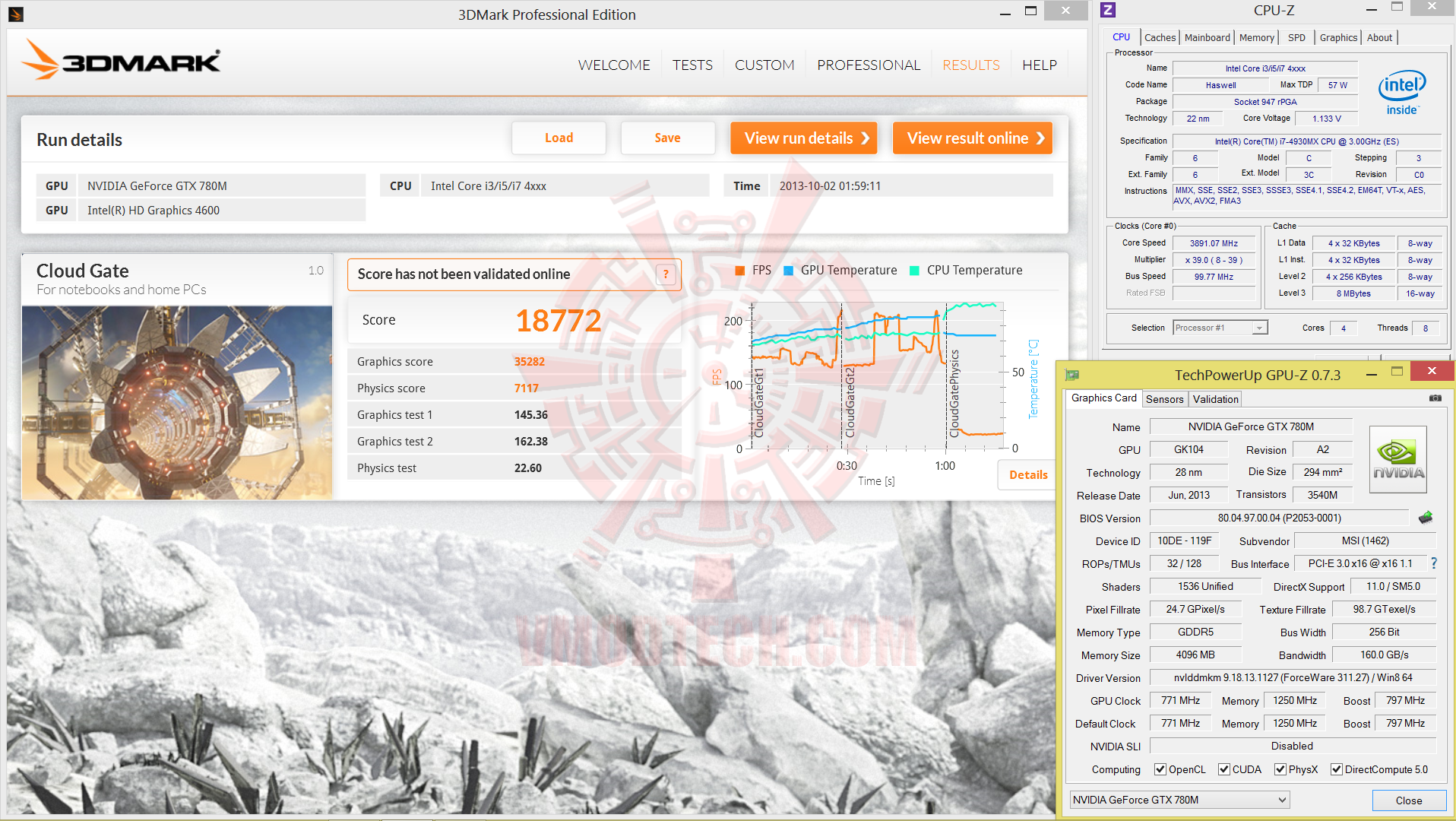
Task: Toggle the CUDA checkbox
Action: (x=1223, y=769)
